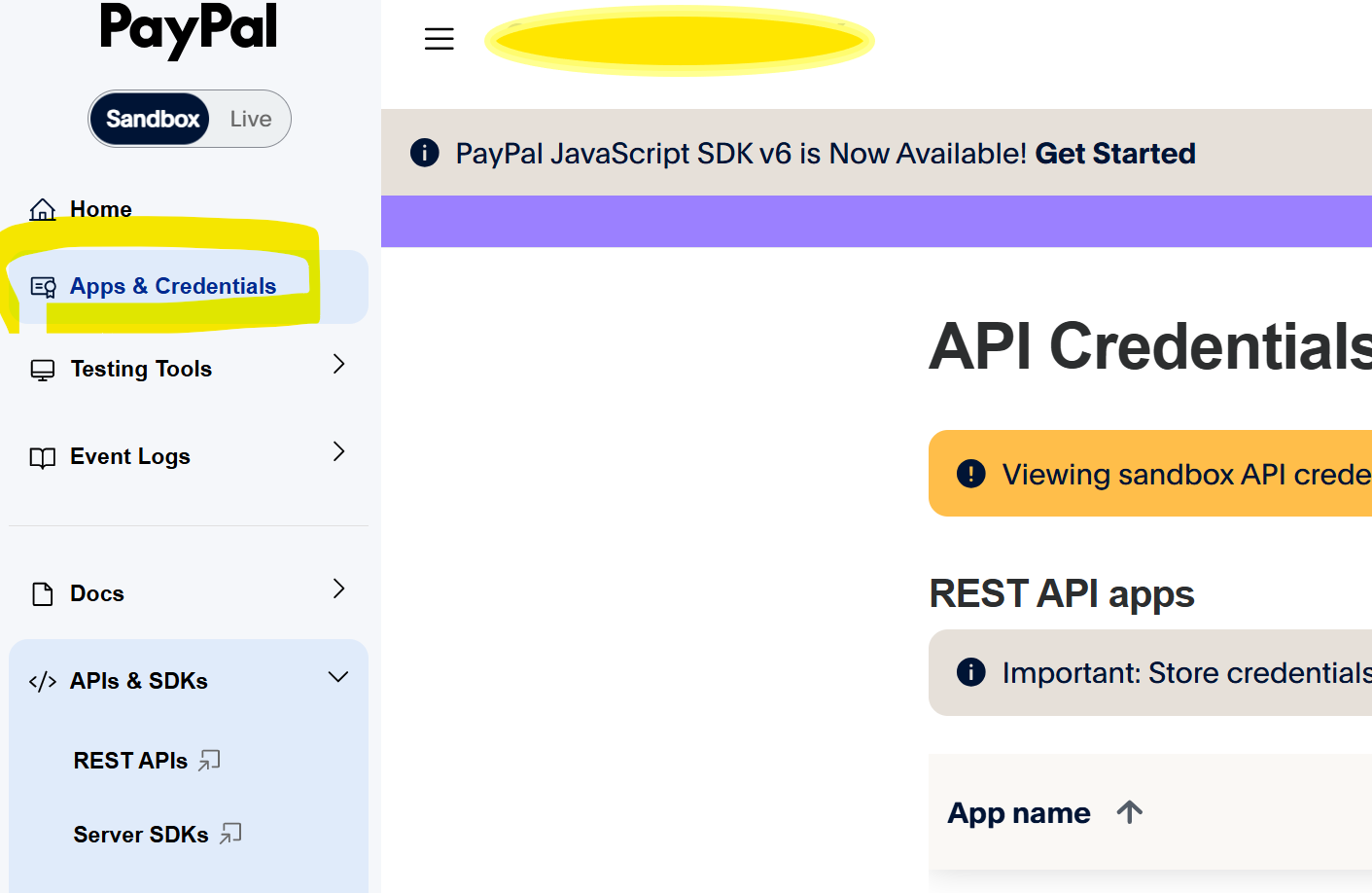The height and width of the screenshot is (893, 1372).
Task: Go to Home in sidebar
Action: [100, 209]
